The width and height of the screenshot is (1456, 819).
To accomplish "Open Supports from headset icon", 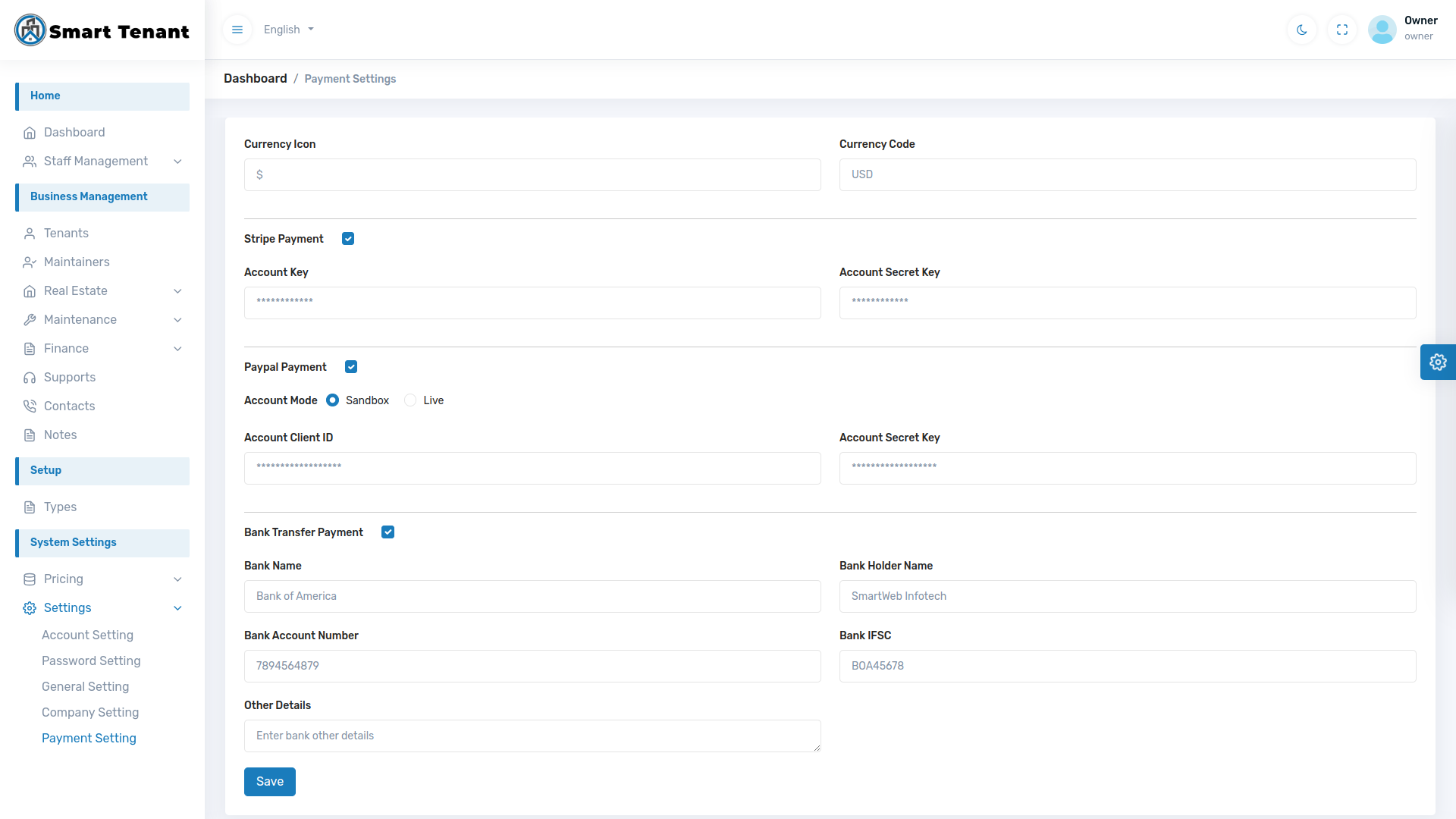I will coord(30,378).
